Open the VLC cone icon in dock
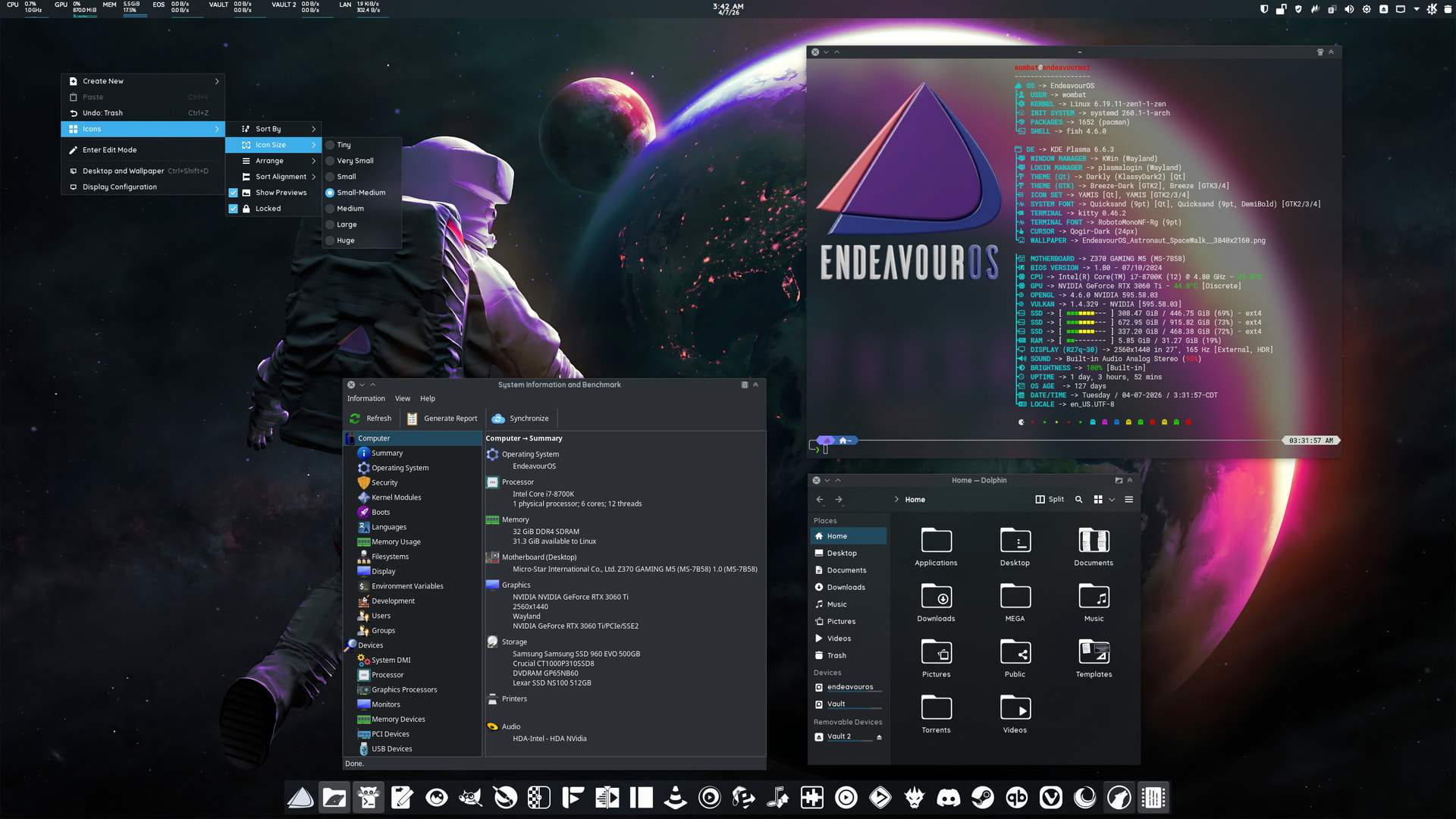This screenshot has width=1456, height=819. [x=675, y=797]
